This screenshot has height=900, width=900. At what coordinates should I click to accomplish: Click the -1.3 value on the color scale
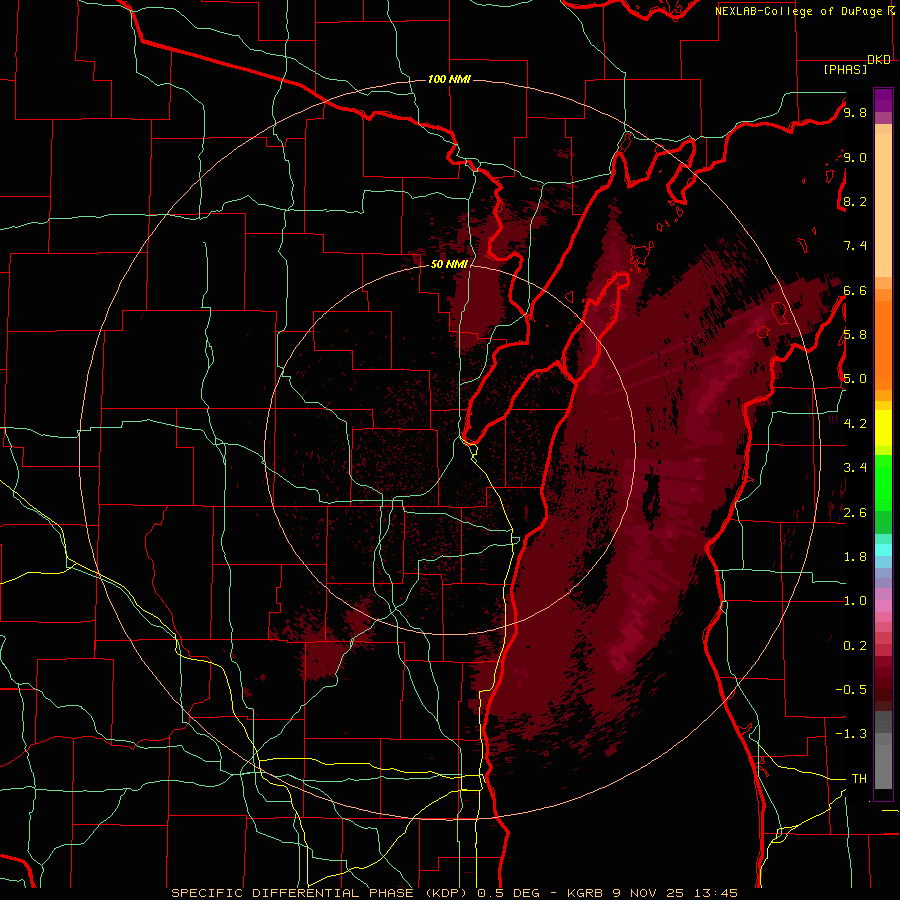click(x=851, y=734)
